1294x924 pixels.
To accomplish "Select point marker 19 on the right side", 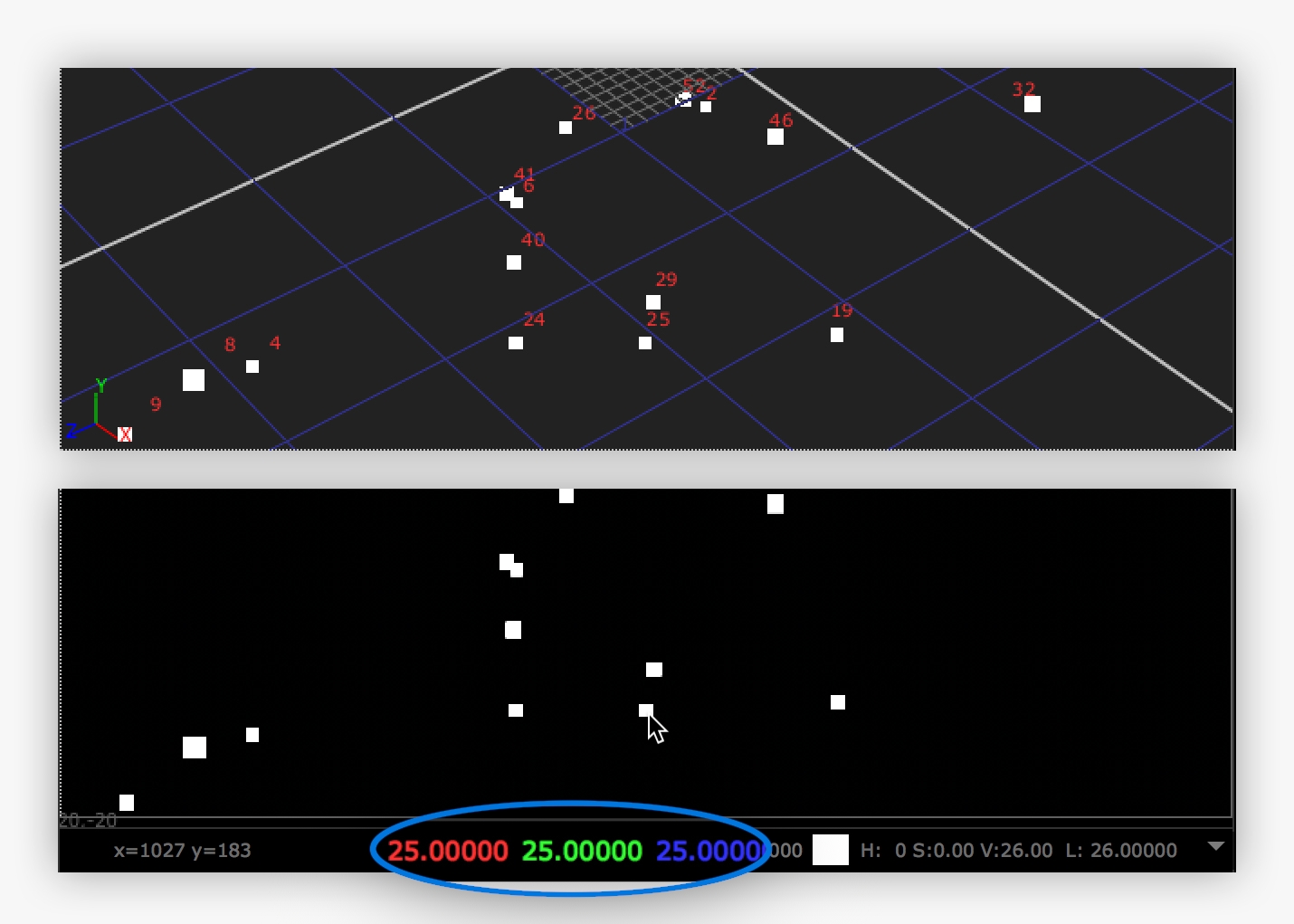I will pyautogui.click(x=837, y=334).
